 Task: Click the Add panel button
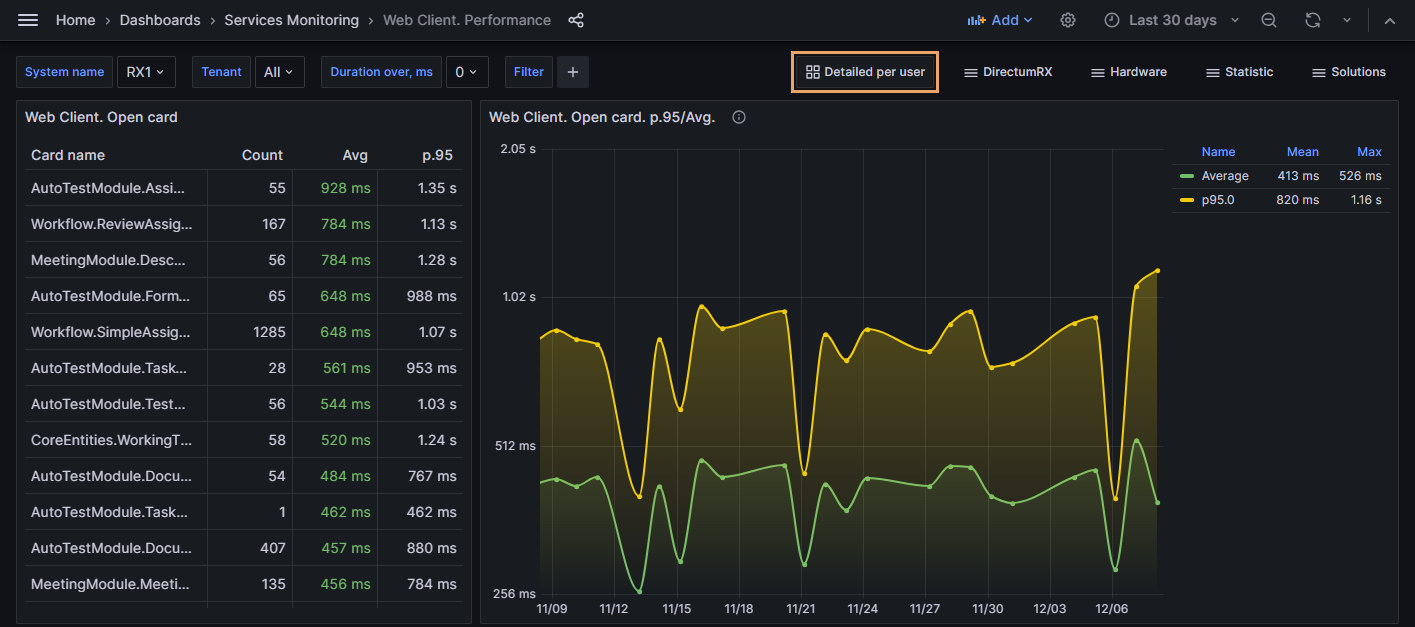pos(999,20)
